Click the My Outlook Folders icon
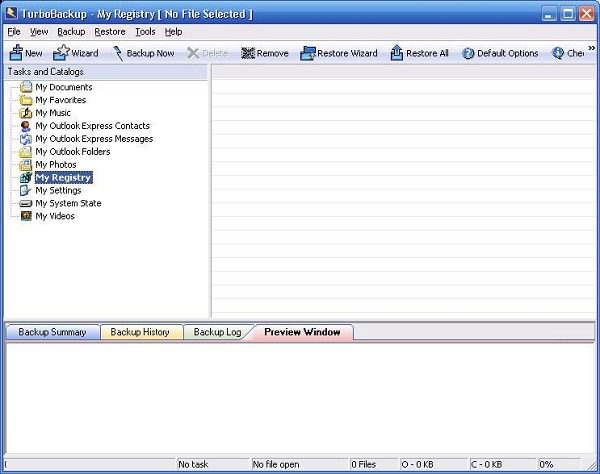The height and width of the screenshot is (474, 600). pyautogui.click(x=26, y=152)
